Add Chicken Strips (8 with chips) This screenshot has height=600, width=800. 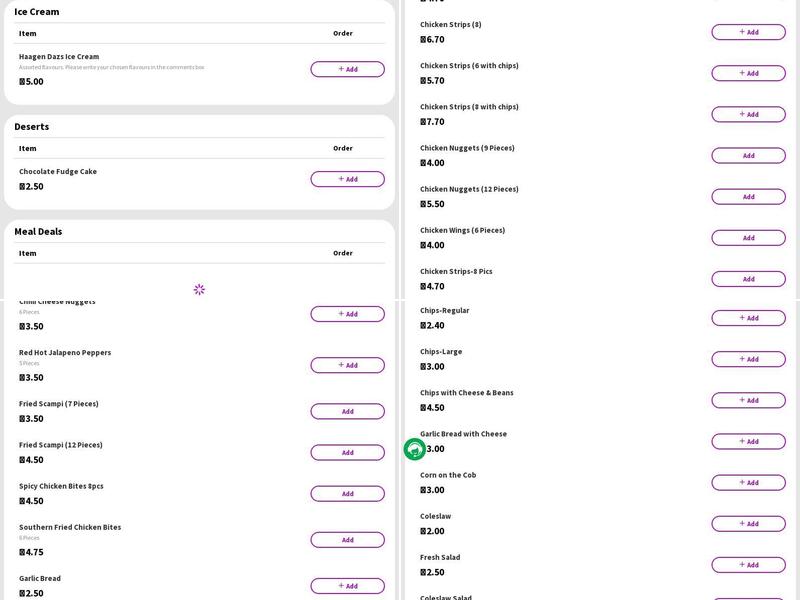[748, 114]
